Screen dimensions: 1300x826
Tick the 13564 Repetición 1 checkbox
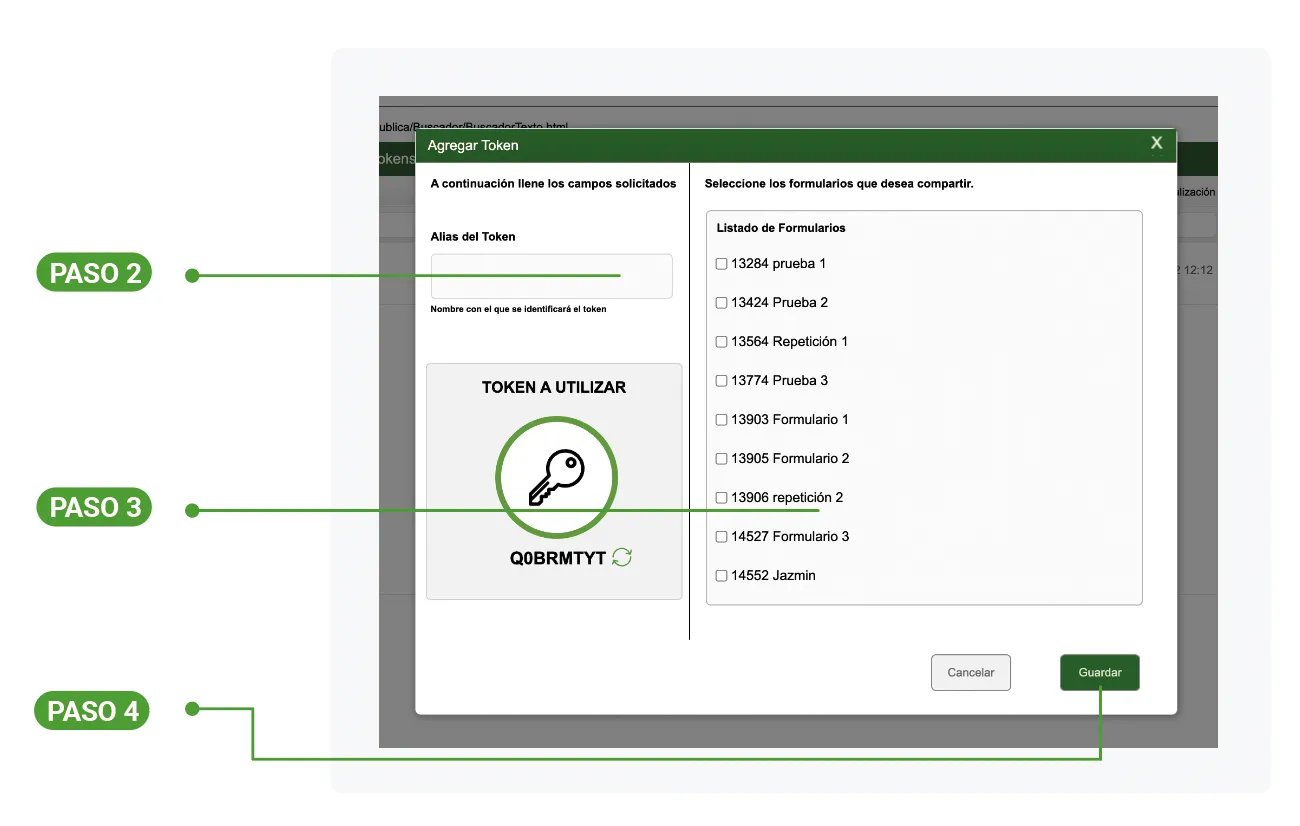722,342
